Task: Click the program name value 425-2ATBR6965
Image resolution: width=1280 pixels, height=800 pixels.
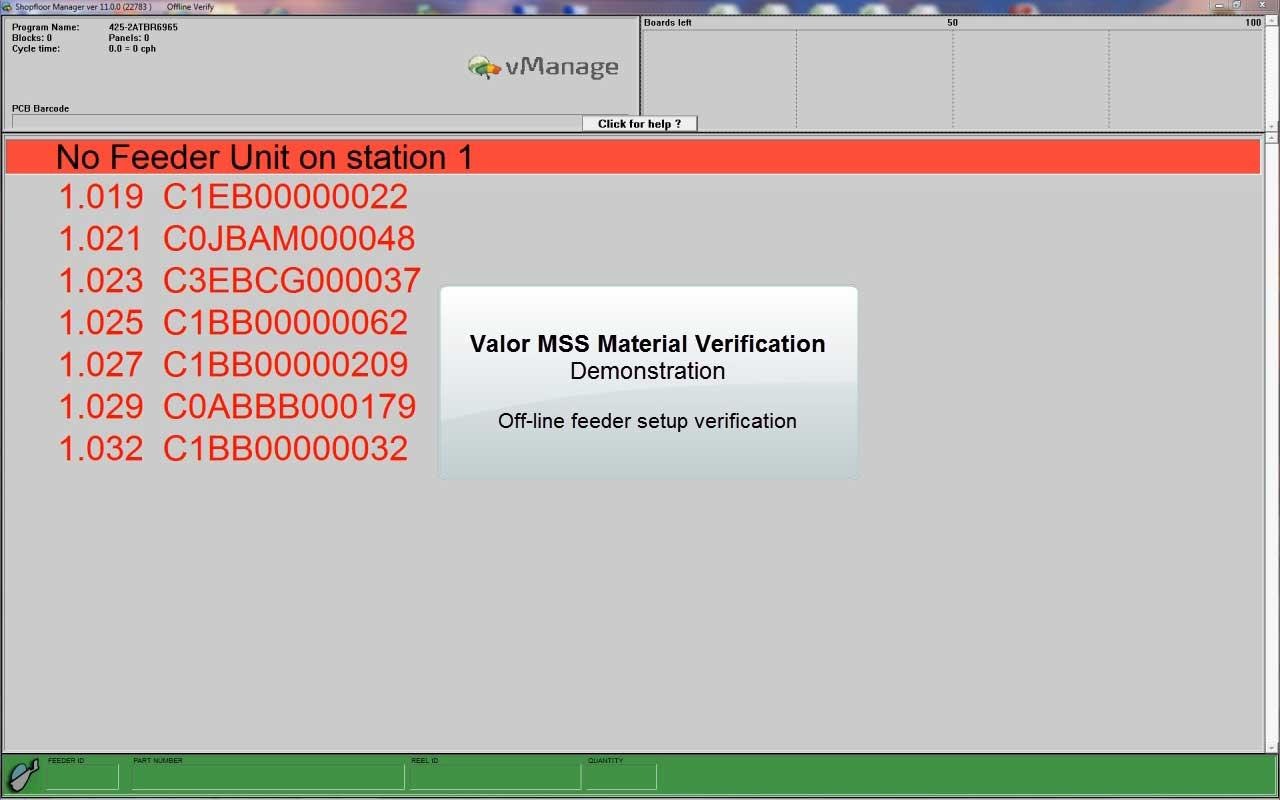Action: (143, 27)
